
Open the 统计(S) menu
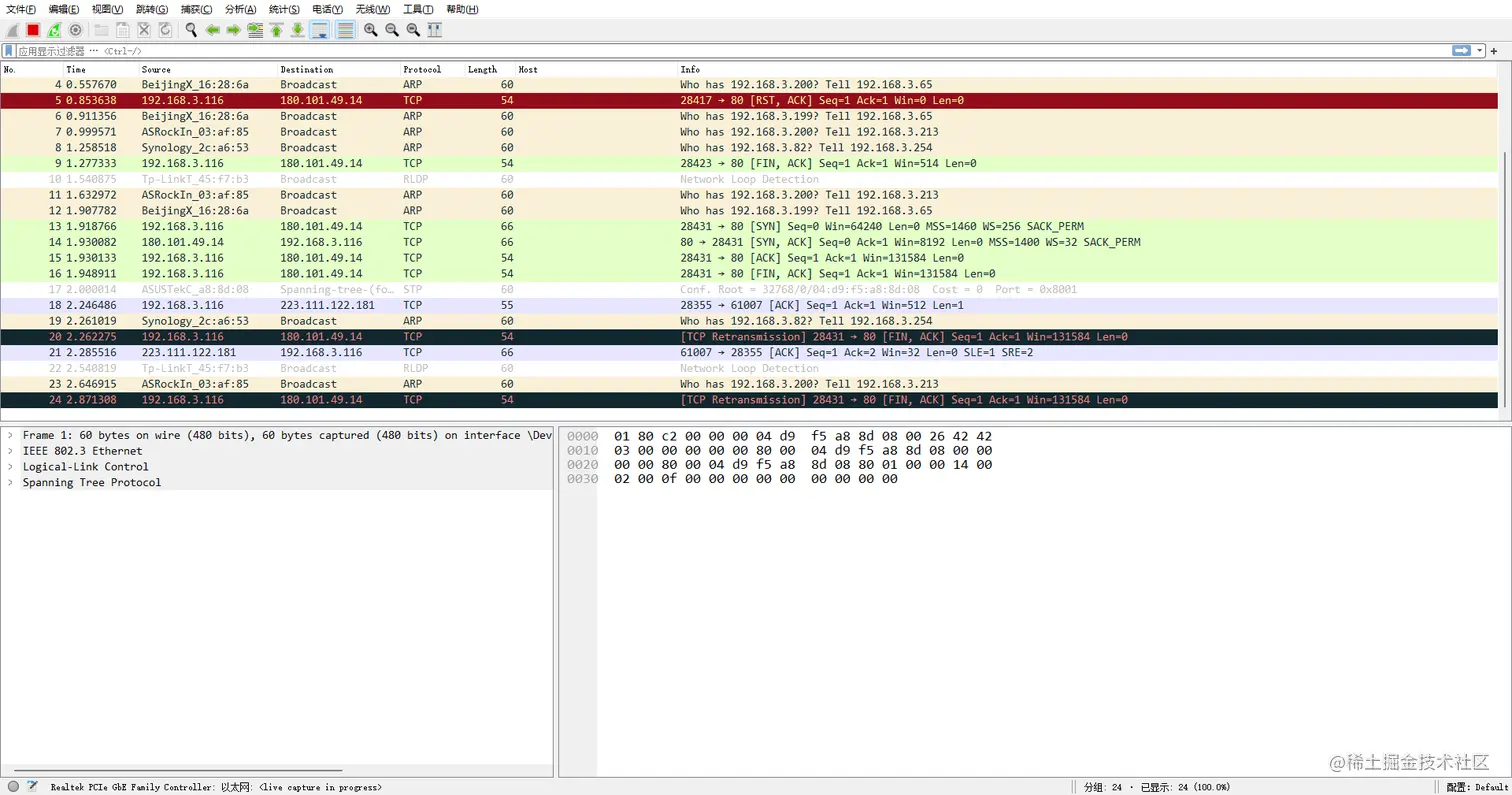coord(284,9)
